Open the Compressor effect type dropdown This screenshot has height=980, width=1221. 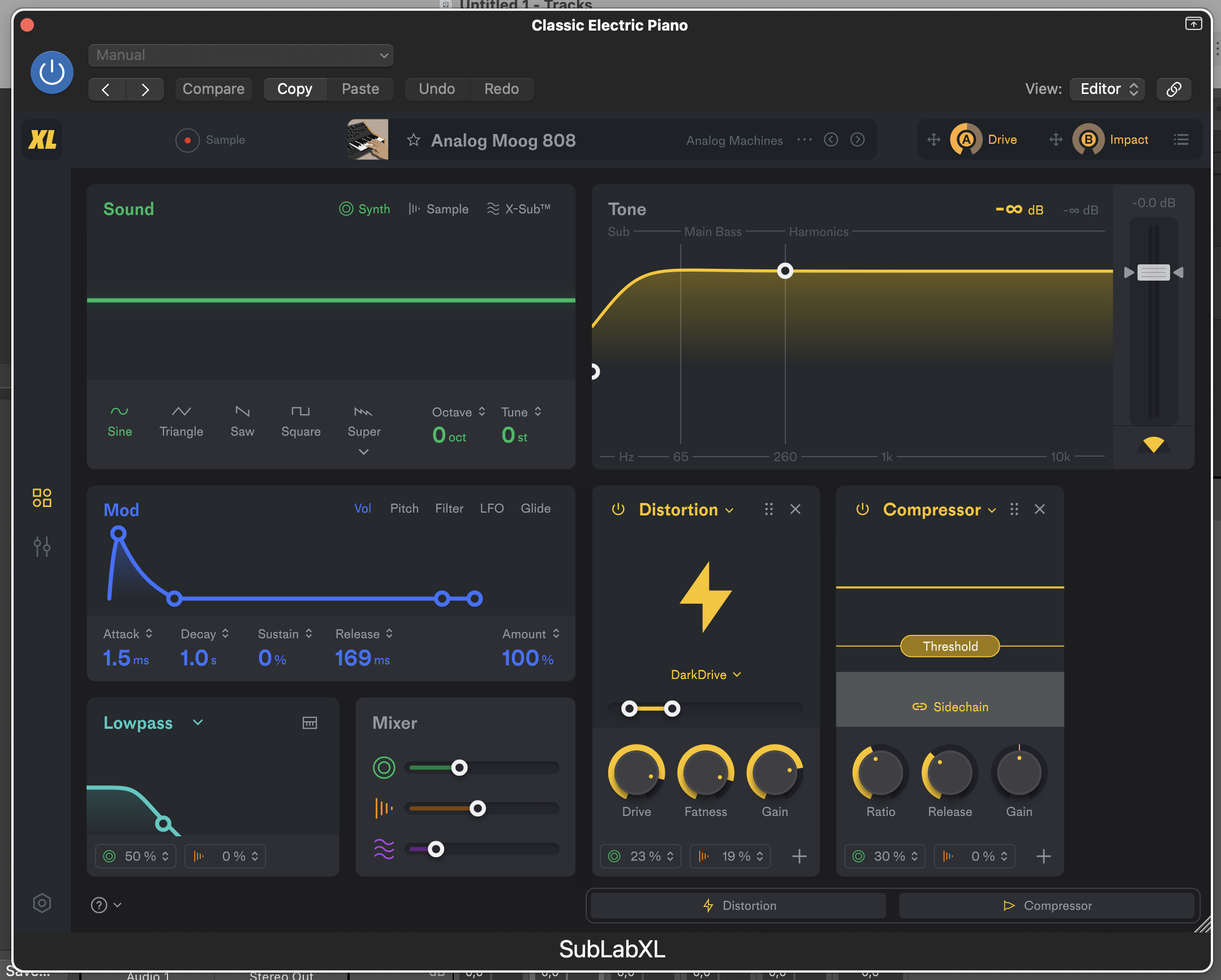[x=992, y=510]
